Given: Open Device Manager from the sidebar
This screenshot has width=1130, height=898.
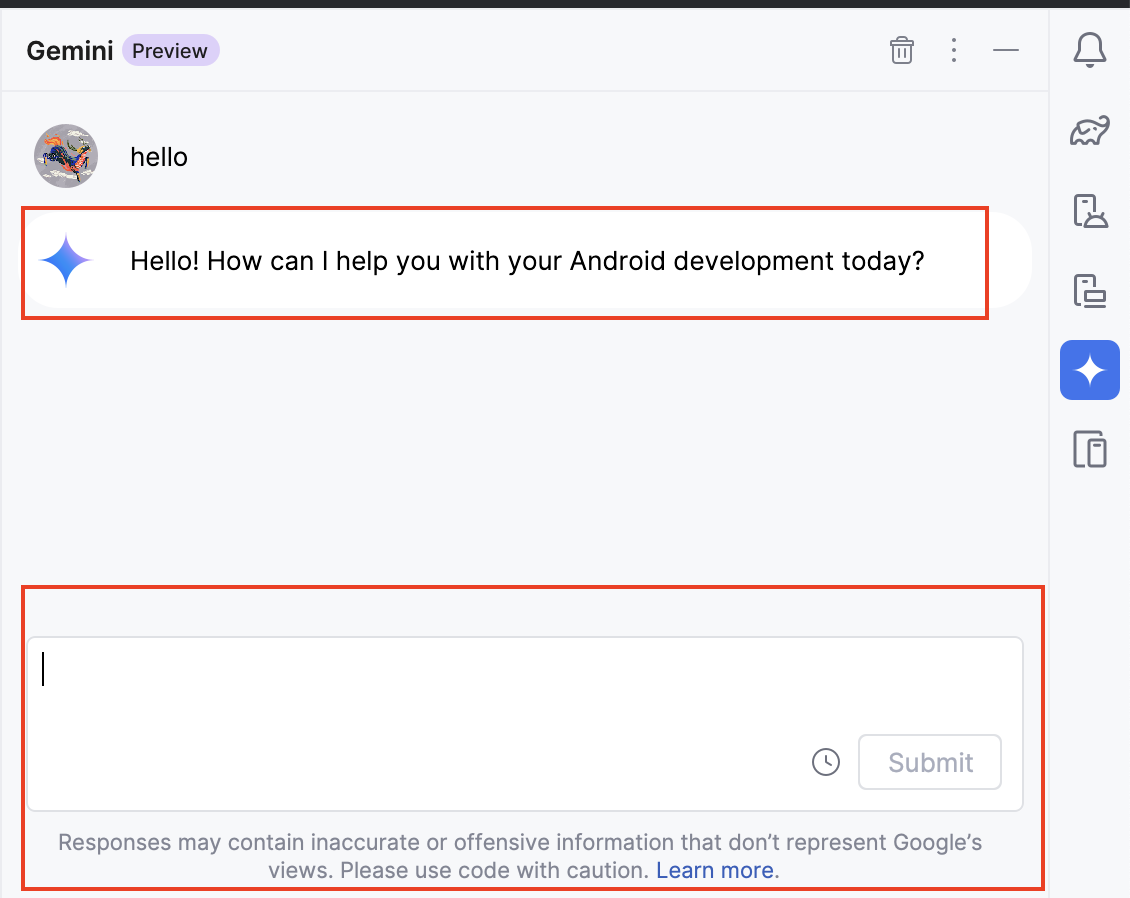Looking at the screenshot, I should click(x=1089, y=211).
